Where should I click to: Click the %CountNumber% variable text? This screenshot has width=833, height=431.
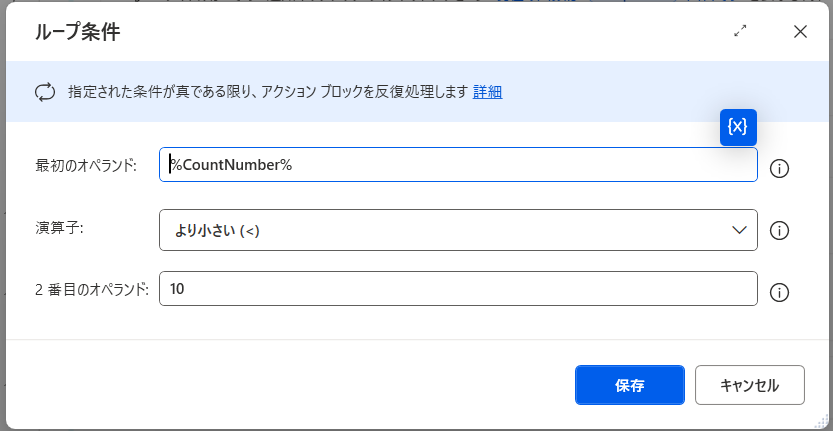[231, 165]
